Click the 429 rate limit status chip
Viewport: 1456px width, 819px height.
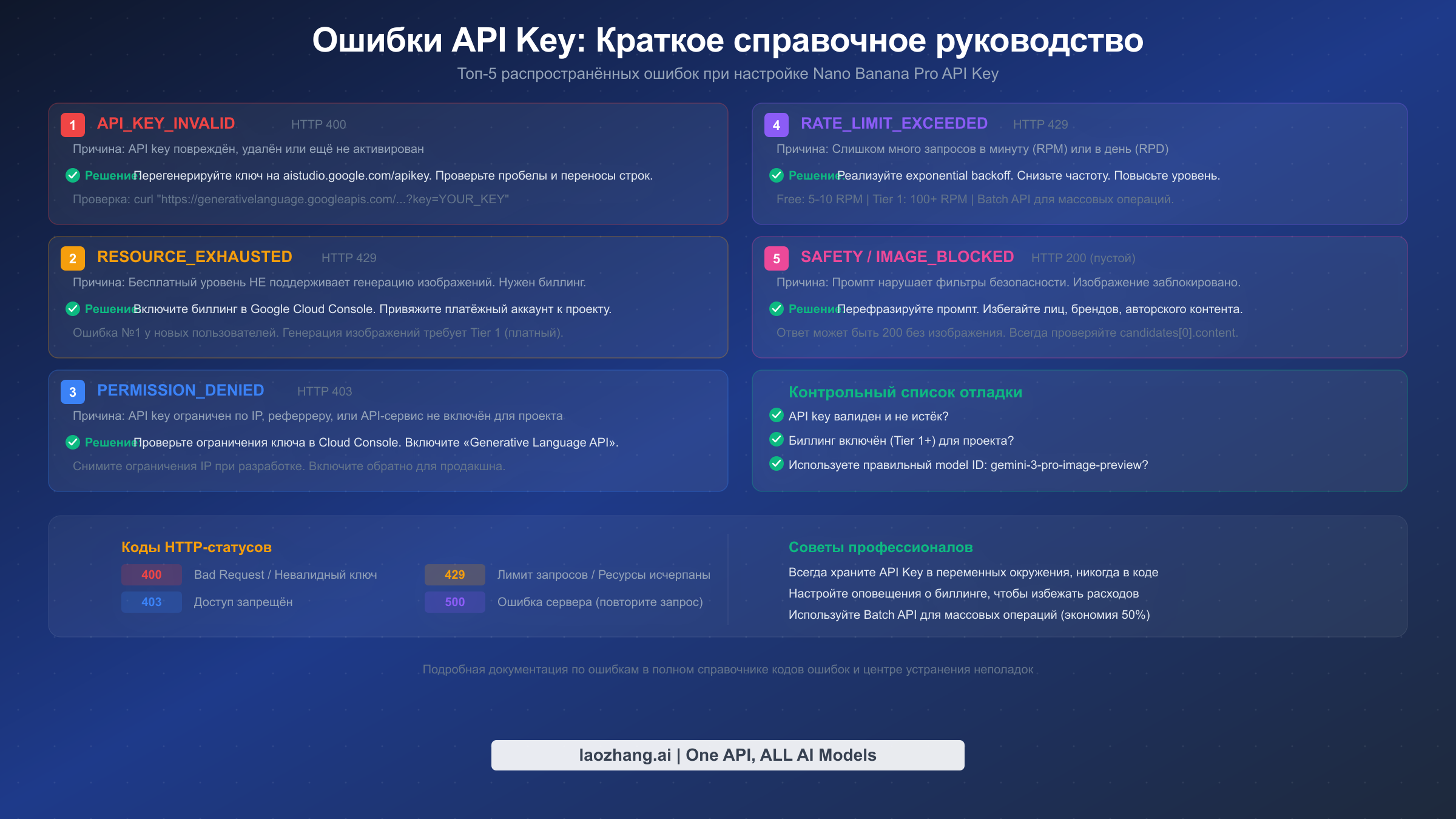(454, 575)
